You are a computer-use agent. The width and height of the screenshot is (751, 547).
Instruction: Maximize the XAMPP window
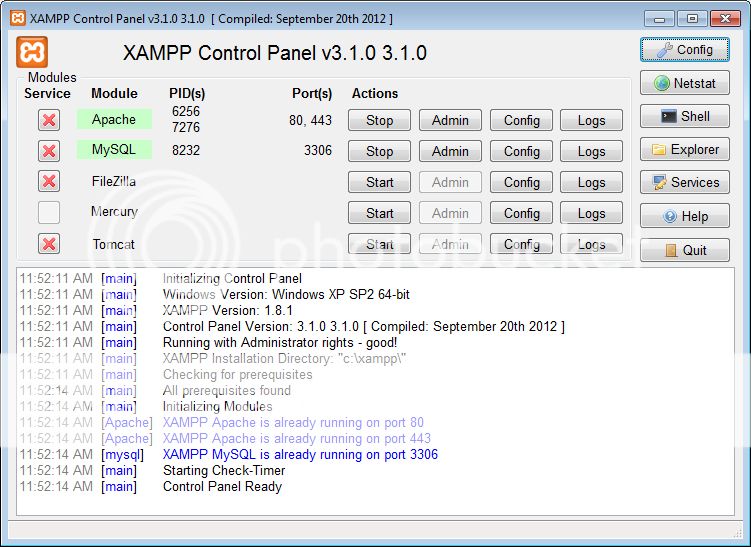pos(692,19)
